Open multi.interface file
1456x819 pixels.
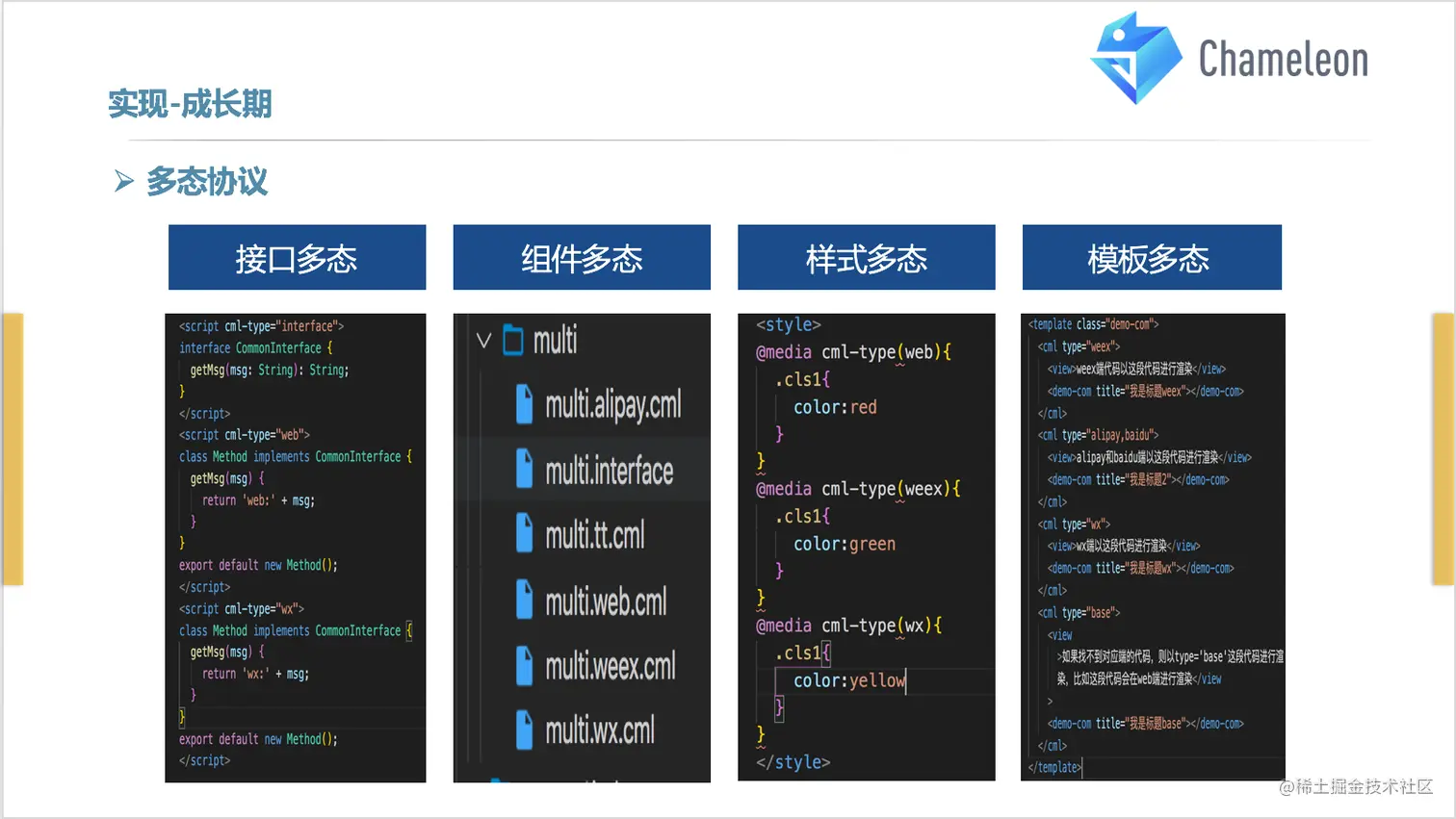609,471
